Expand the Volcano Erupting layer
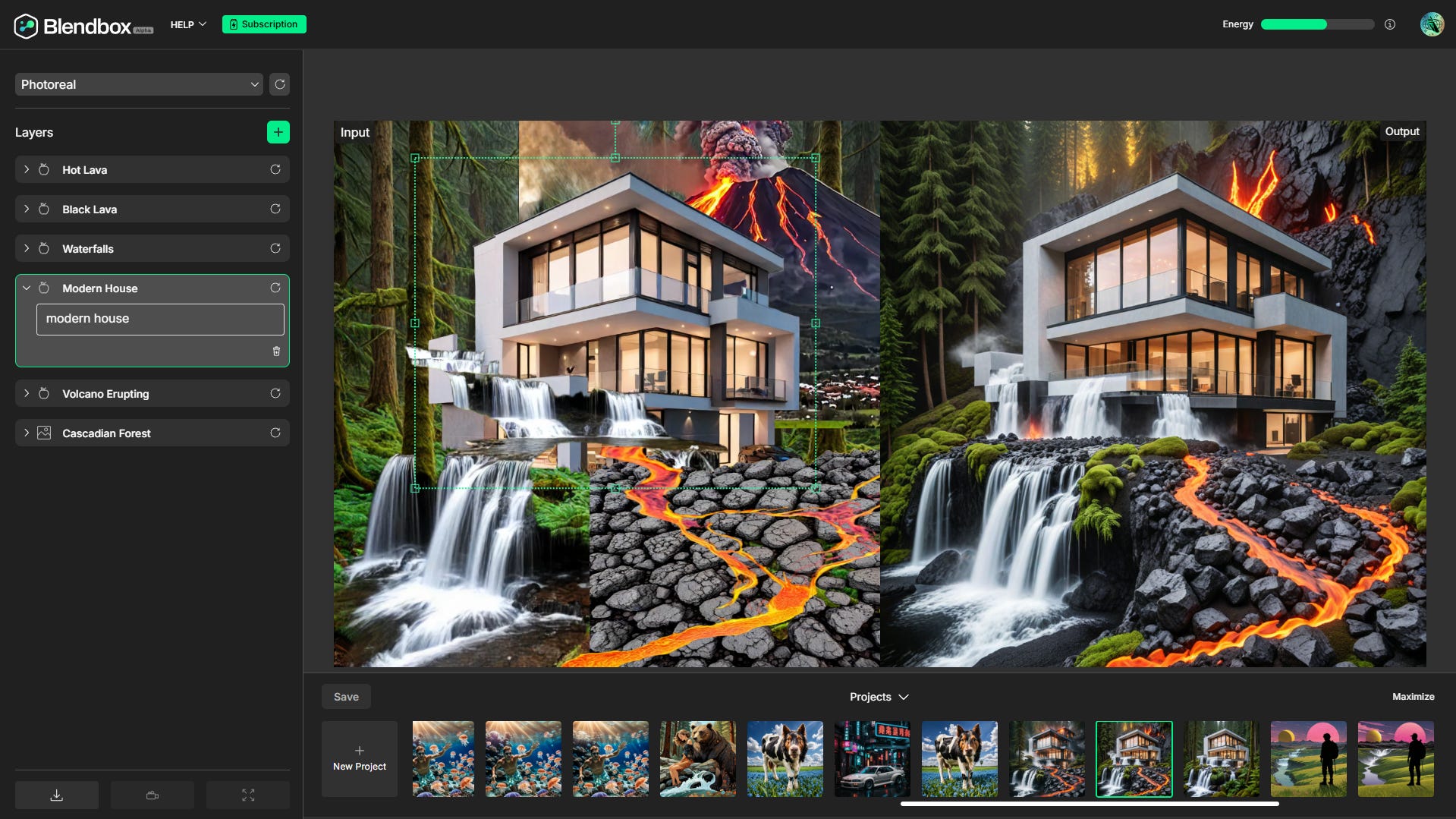 pyautogui.click(x=27, y=393)
